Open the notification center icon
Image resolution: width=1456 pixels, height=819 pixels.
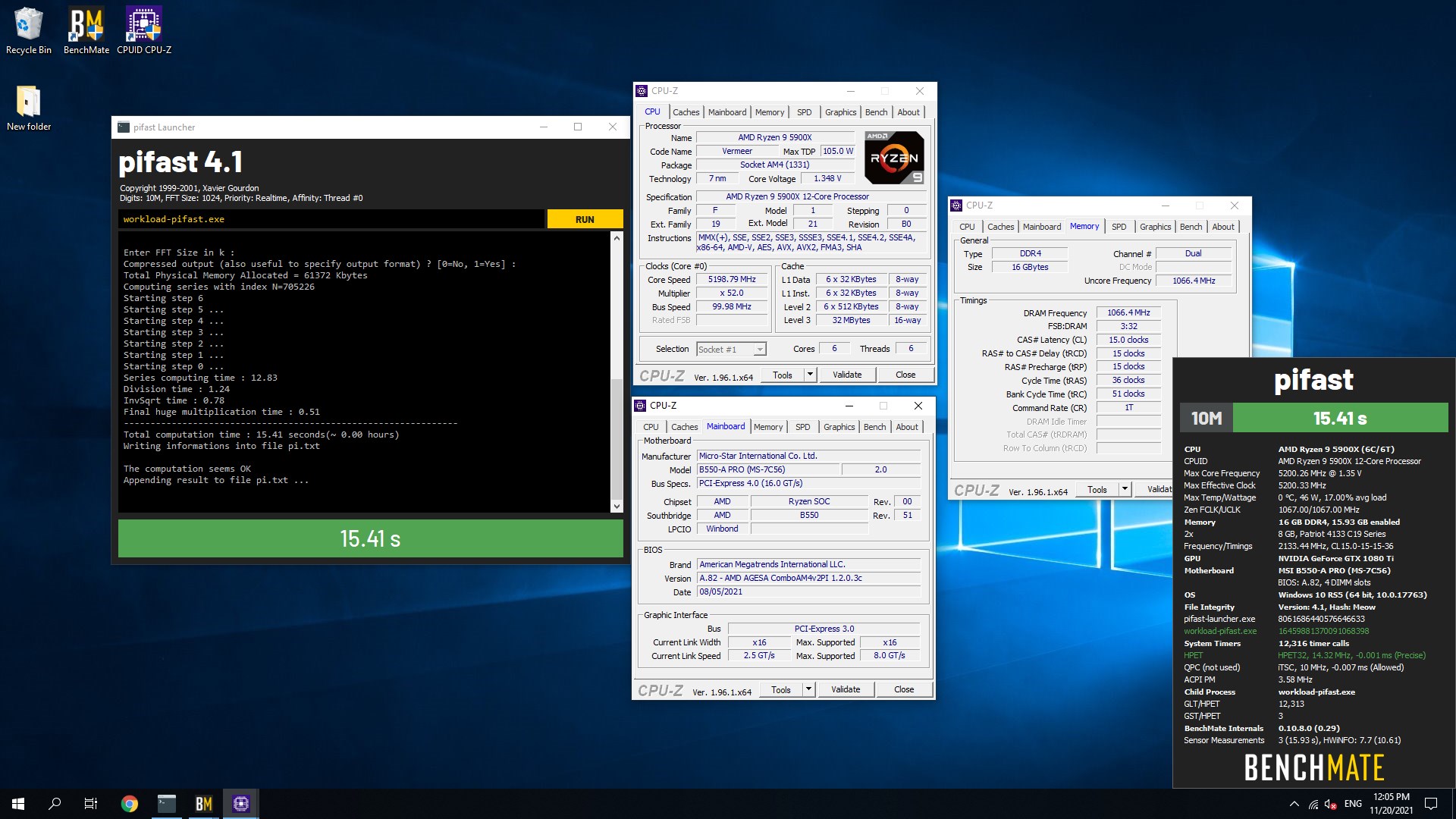[x=1431, y=804]
